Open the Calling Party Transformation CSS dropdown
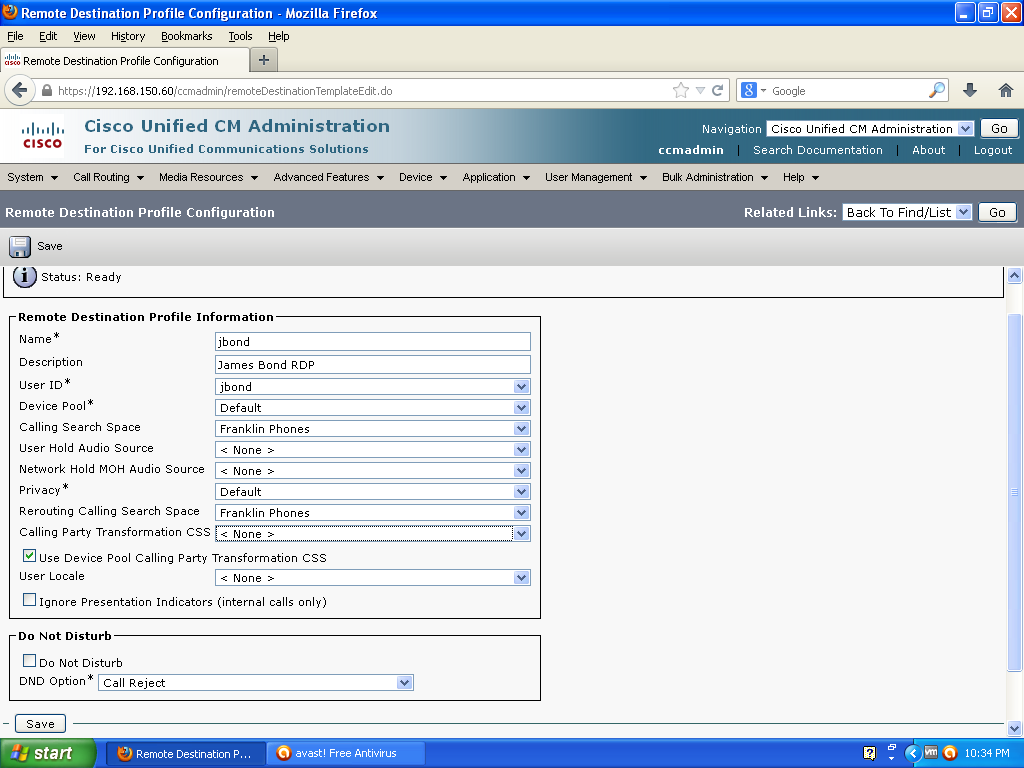1024x768 pixels. tap(372, 534)
